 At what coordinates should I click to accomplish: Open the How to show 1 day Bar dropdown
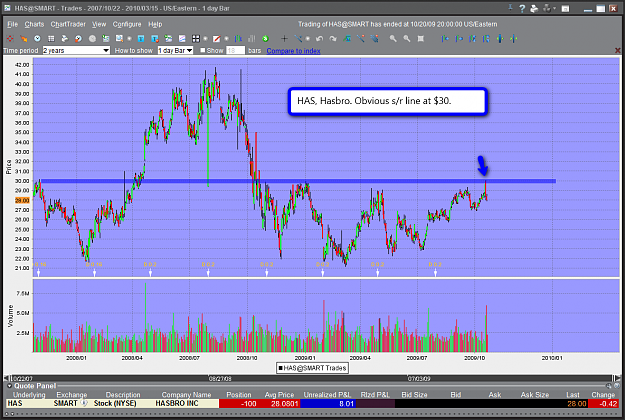pyautogui.click(x=175, y=50)
